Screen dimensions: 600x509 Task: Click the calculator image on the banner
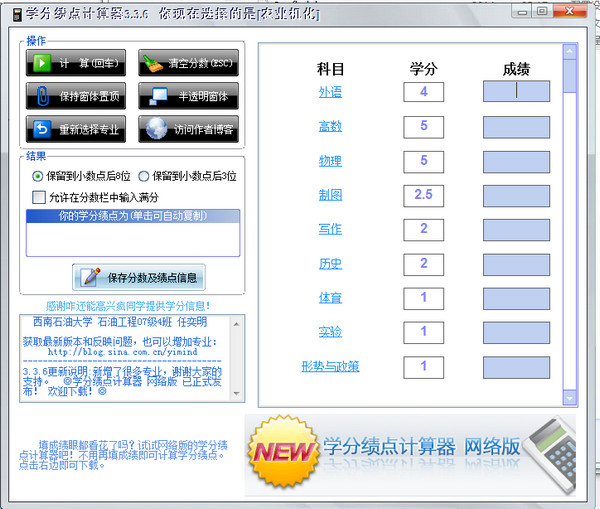[x=551, y=454]
